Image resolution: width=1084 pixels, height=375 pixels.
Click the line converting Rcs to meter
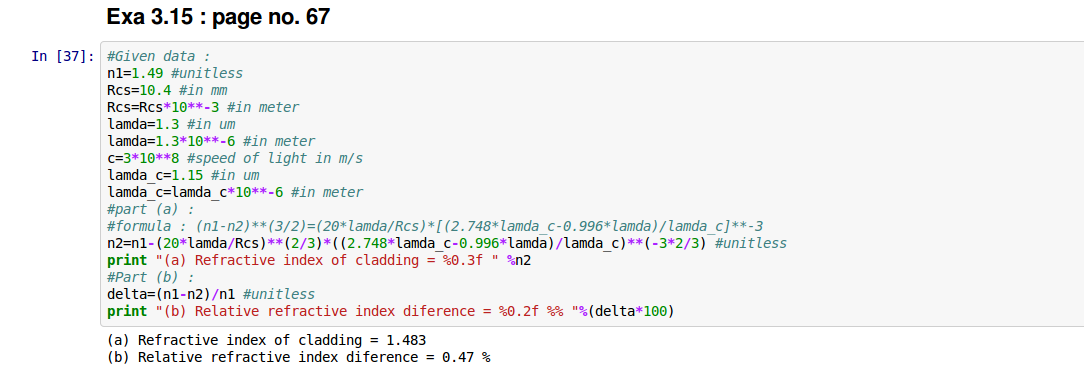203,107
